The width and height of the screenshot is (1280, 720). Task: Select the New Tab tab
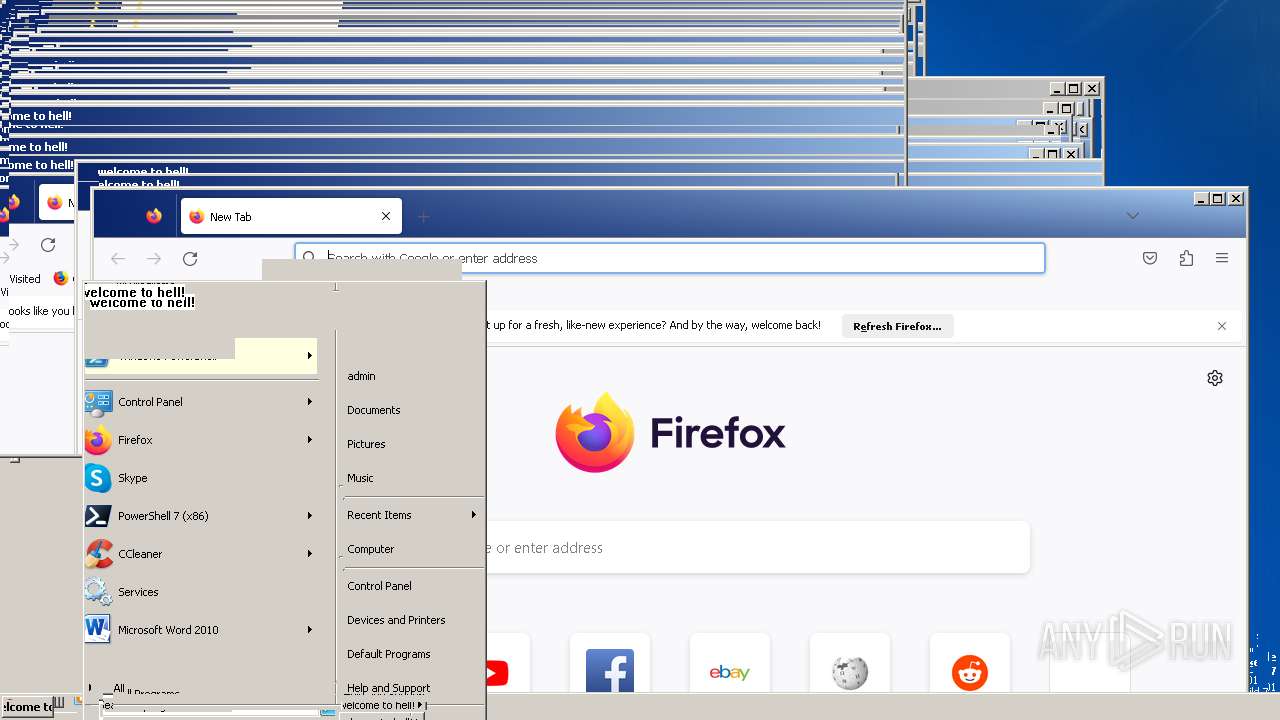291,216
